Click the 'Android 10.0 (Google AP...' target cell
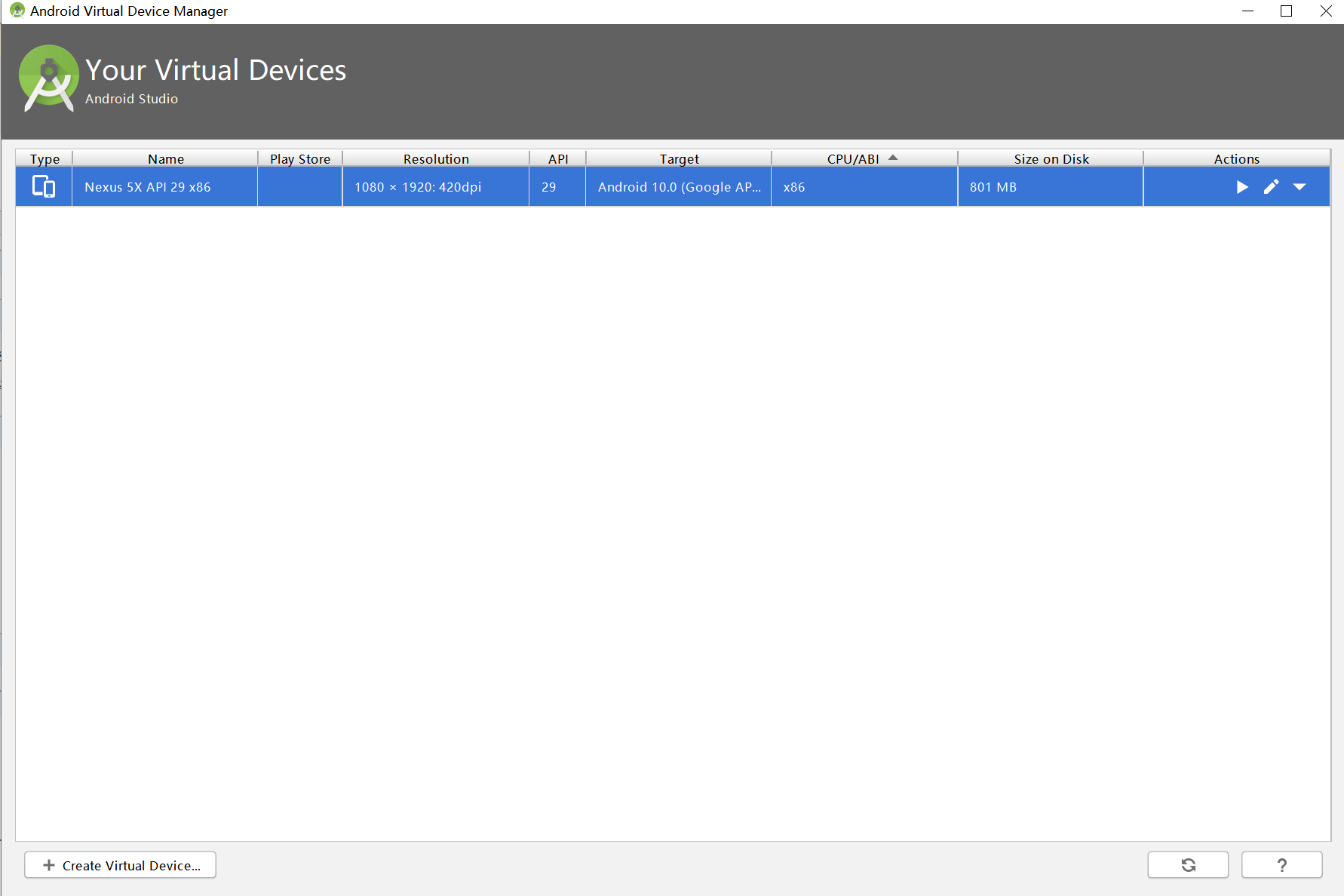 679,187
